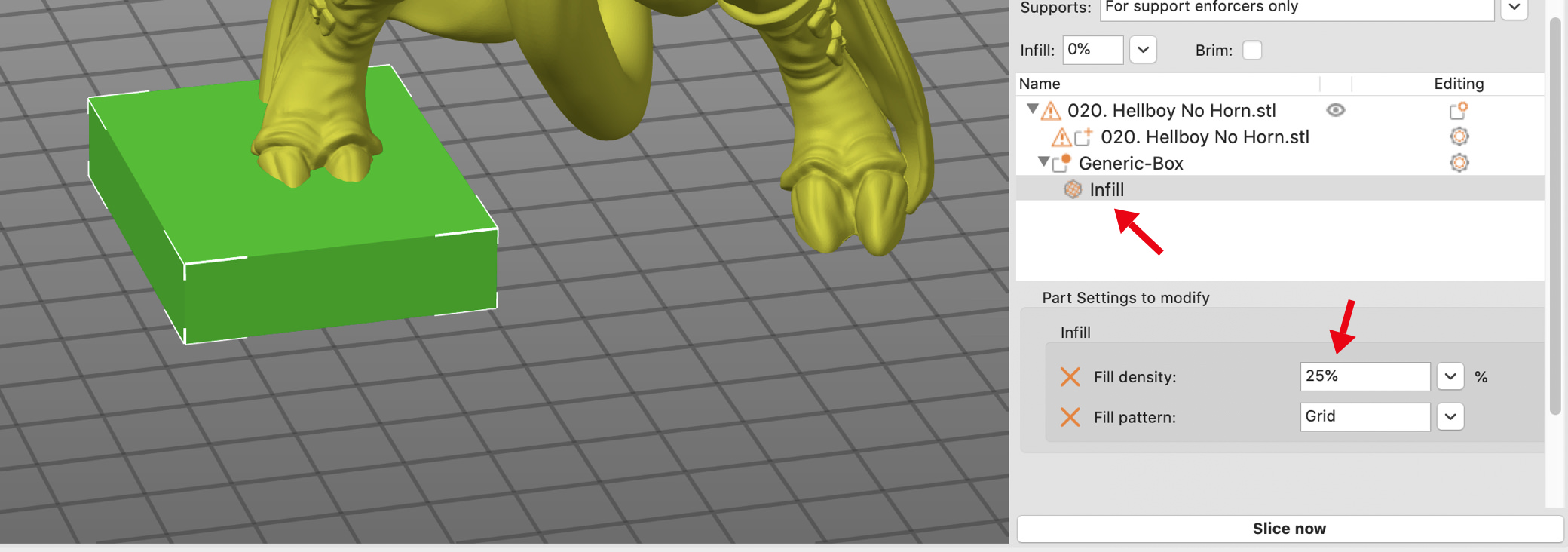Screen dimensions: 1568x552
Task: Click the Slice now button
Action: (x=1289, y=529)
